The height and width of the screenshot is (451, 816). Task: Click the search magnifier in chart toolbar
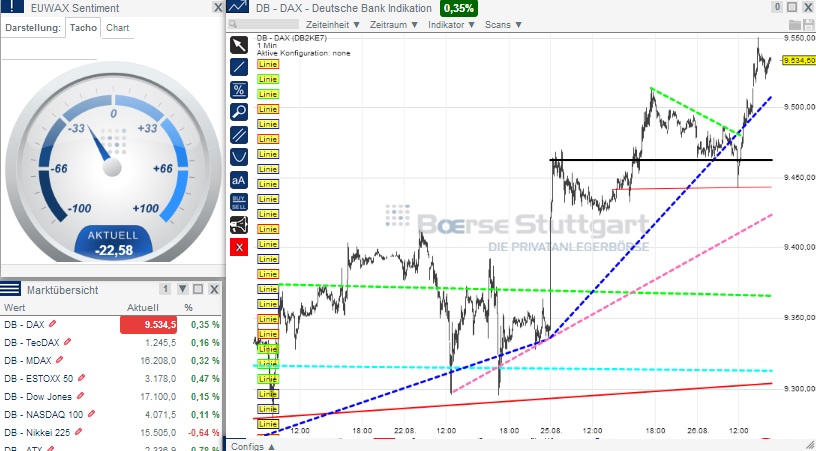(x=233, y=24)
